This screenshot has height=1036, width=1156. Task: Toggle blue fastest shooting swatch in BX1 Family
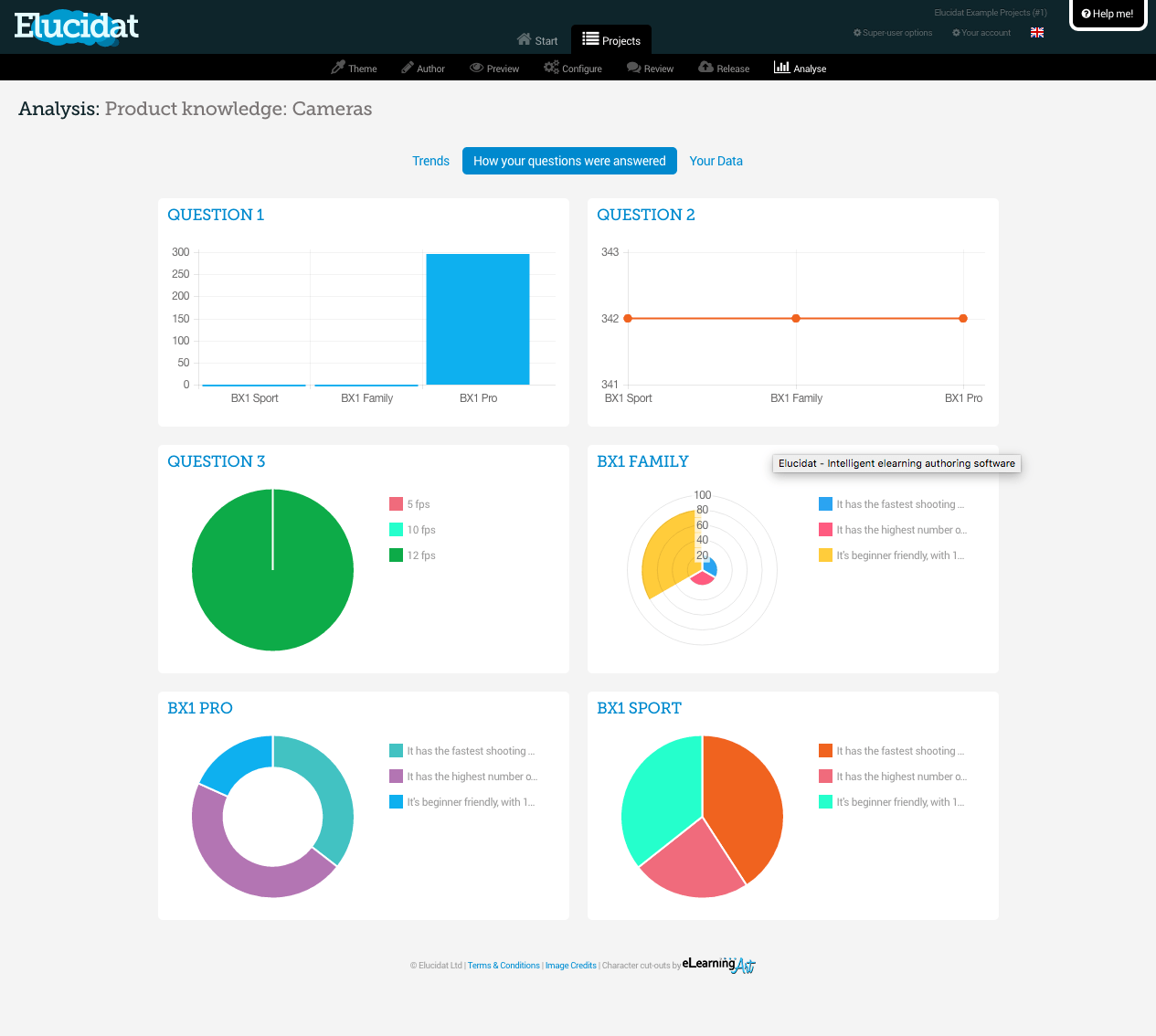(x=825, y=503)
